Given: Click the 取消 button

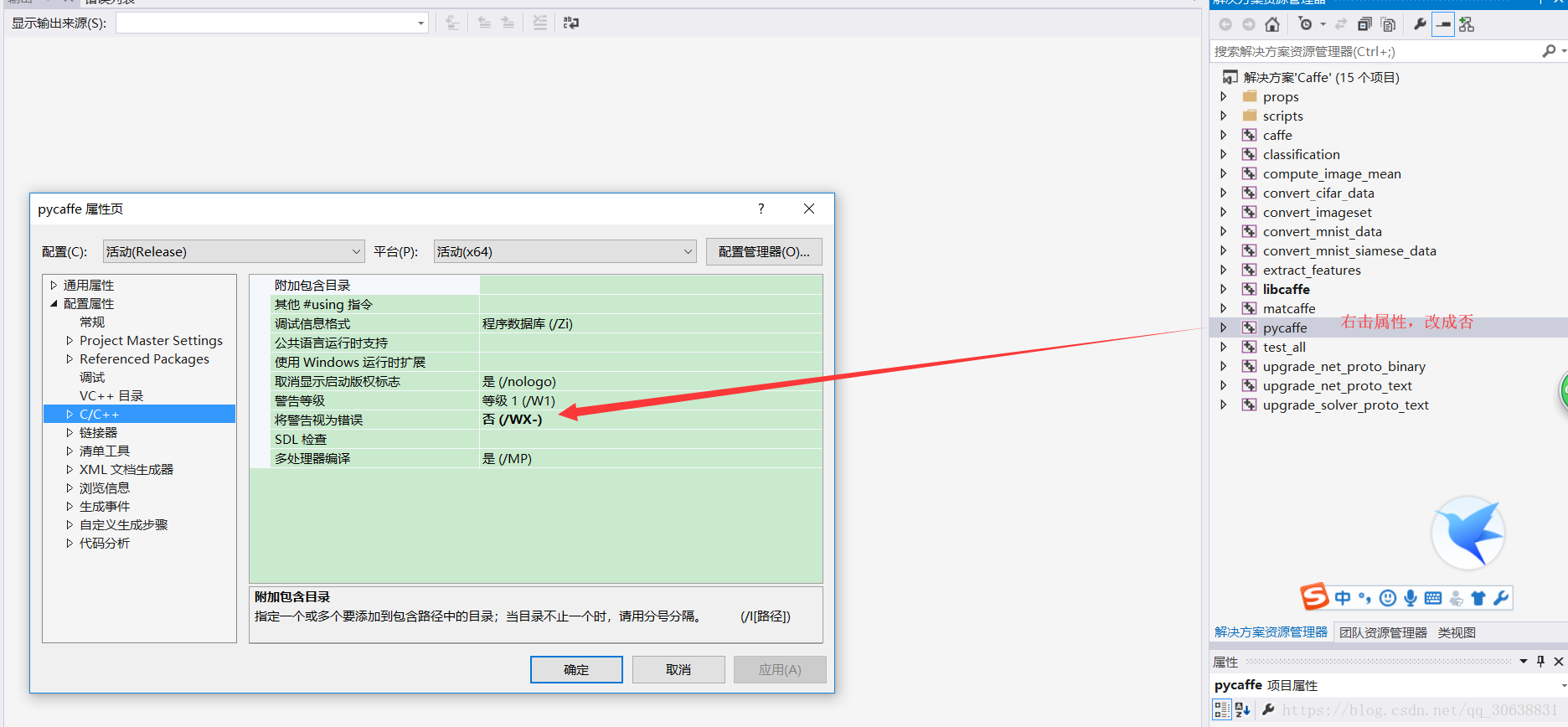Looking at the screenshot, I should tap(678, 669).
